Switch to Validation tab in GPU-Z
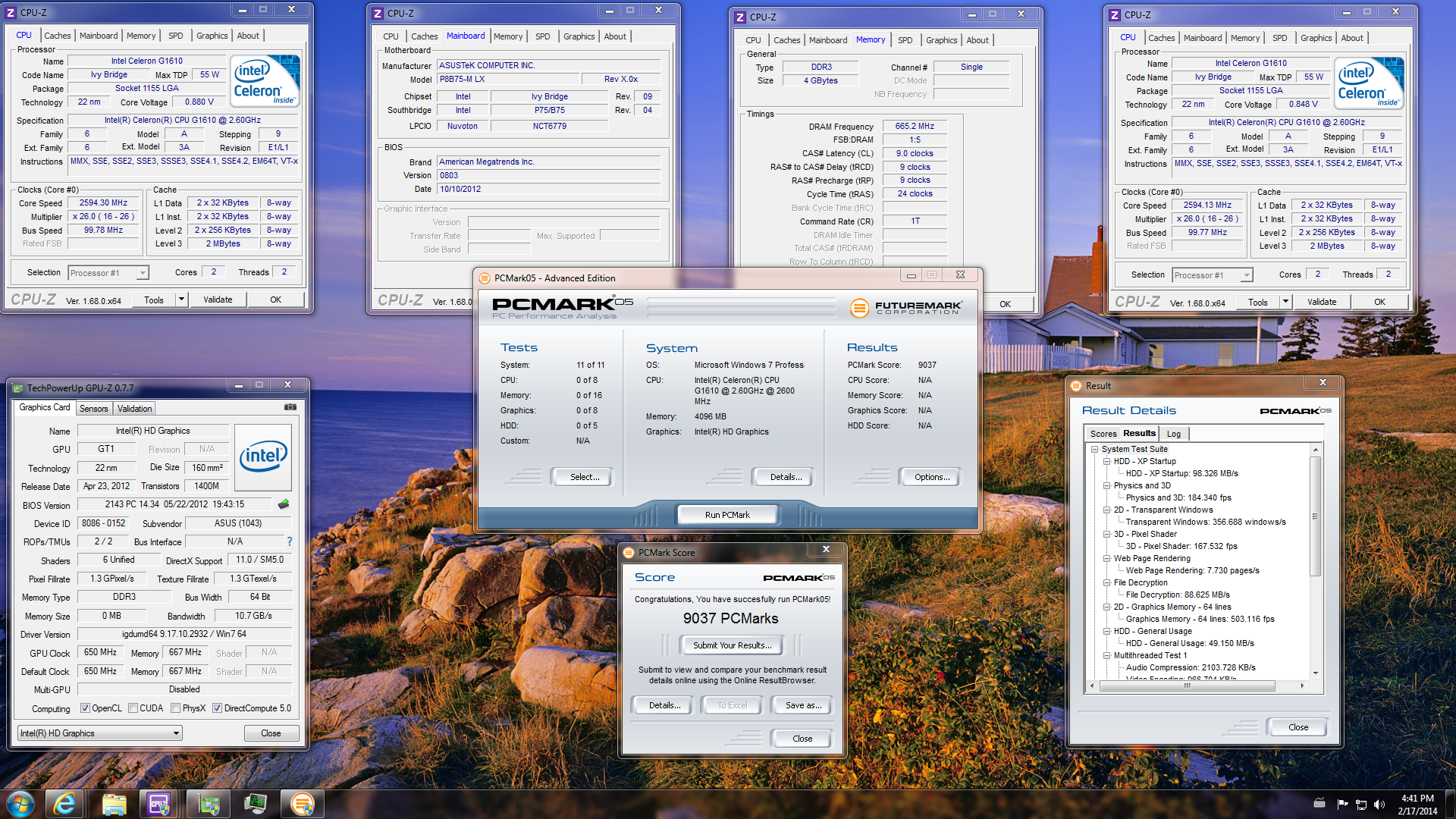1456x819 pixels. tap(135, 409)
